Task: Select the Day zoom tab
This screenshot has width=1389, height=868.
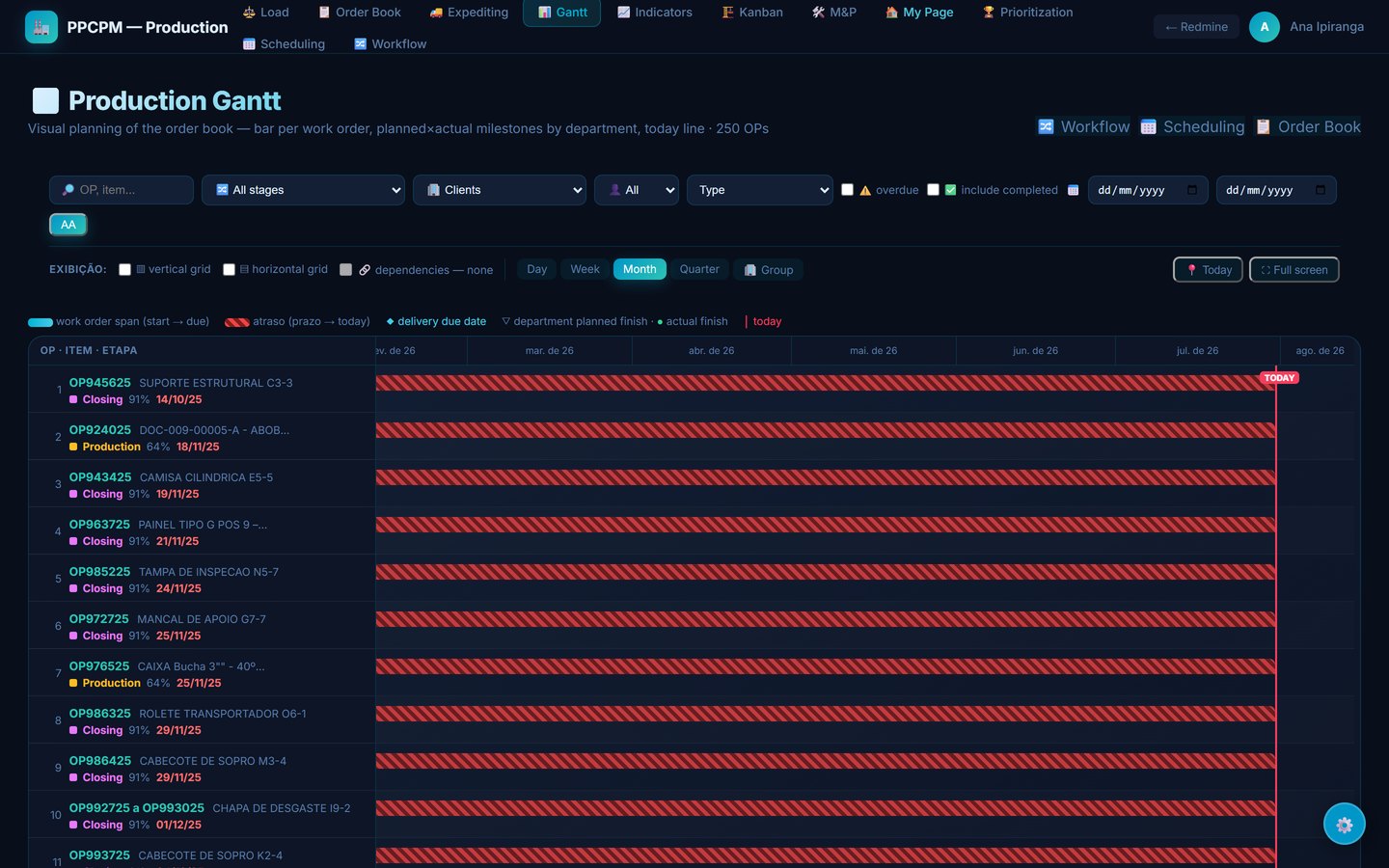Action: click(537, 270)
